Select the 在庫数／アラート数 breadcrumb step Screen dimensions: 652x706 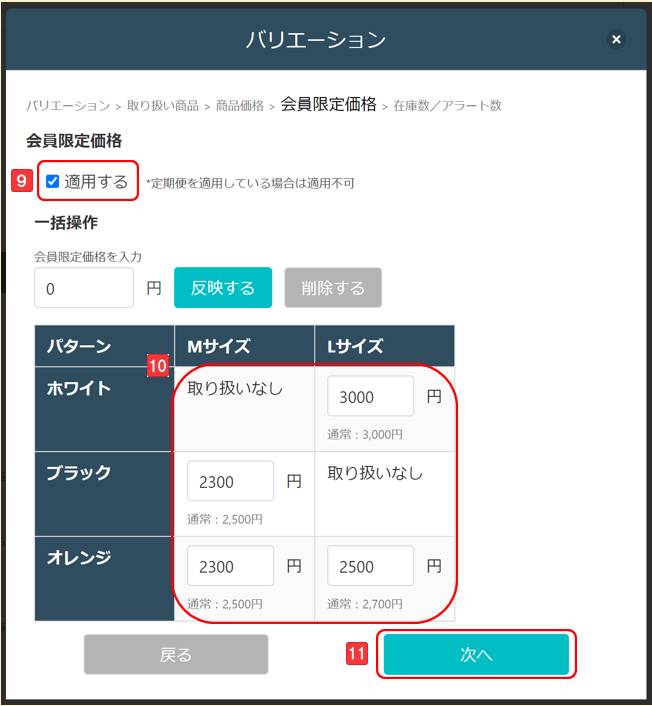click(x=447, y=106)
